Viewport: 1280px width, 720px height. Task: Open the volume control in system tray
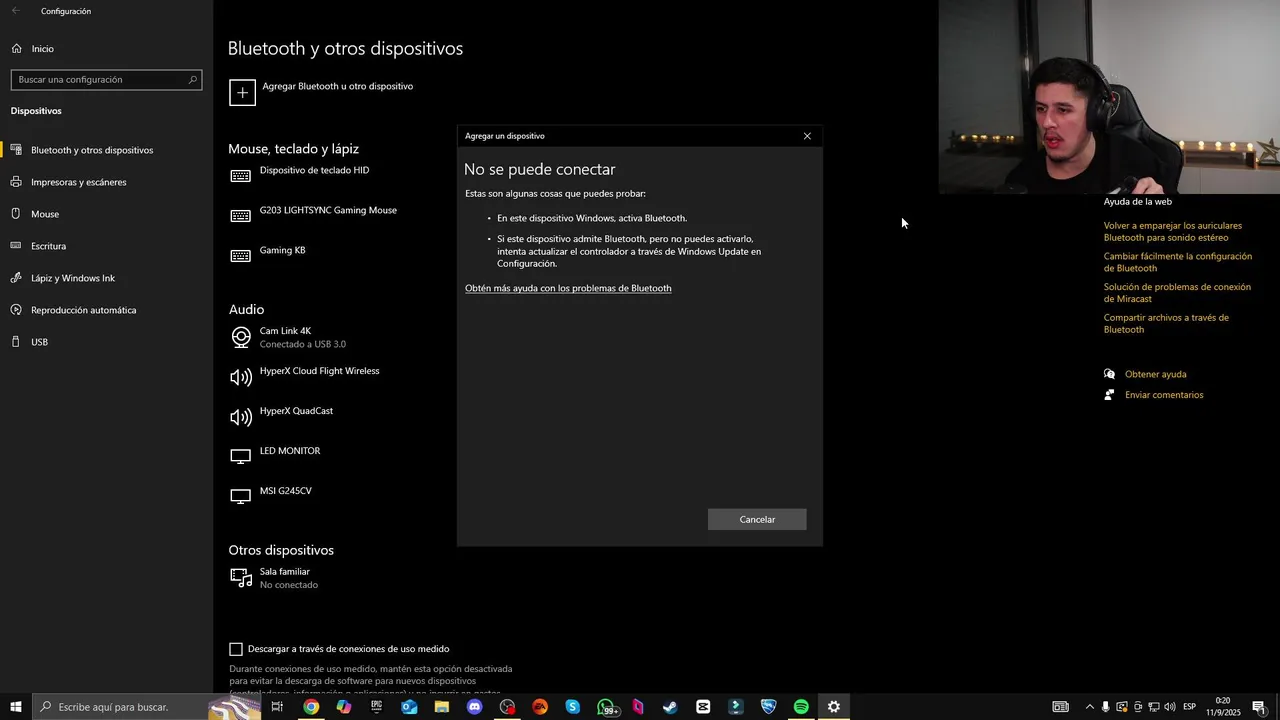[1169, 707]
